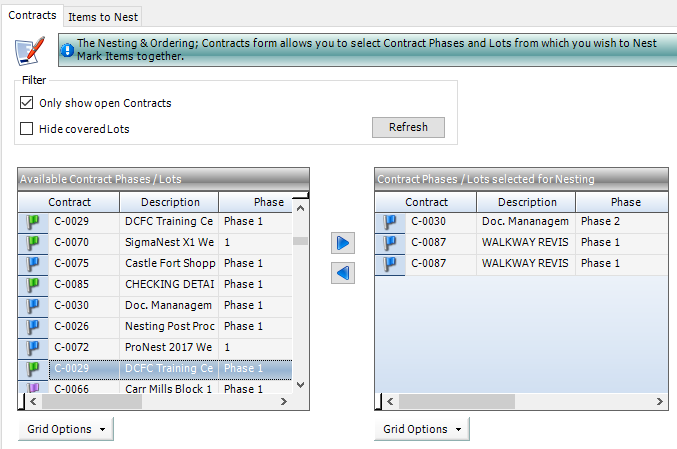This screenshot has width=677, height=449.
Task: Click the green flag icon for C-0085
Action: (x=32, y=284)
